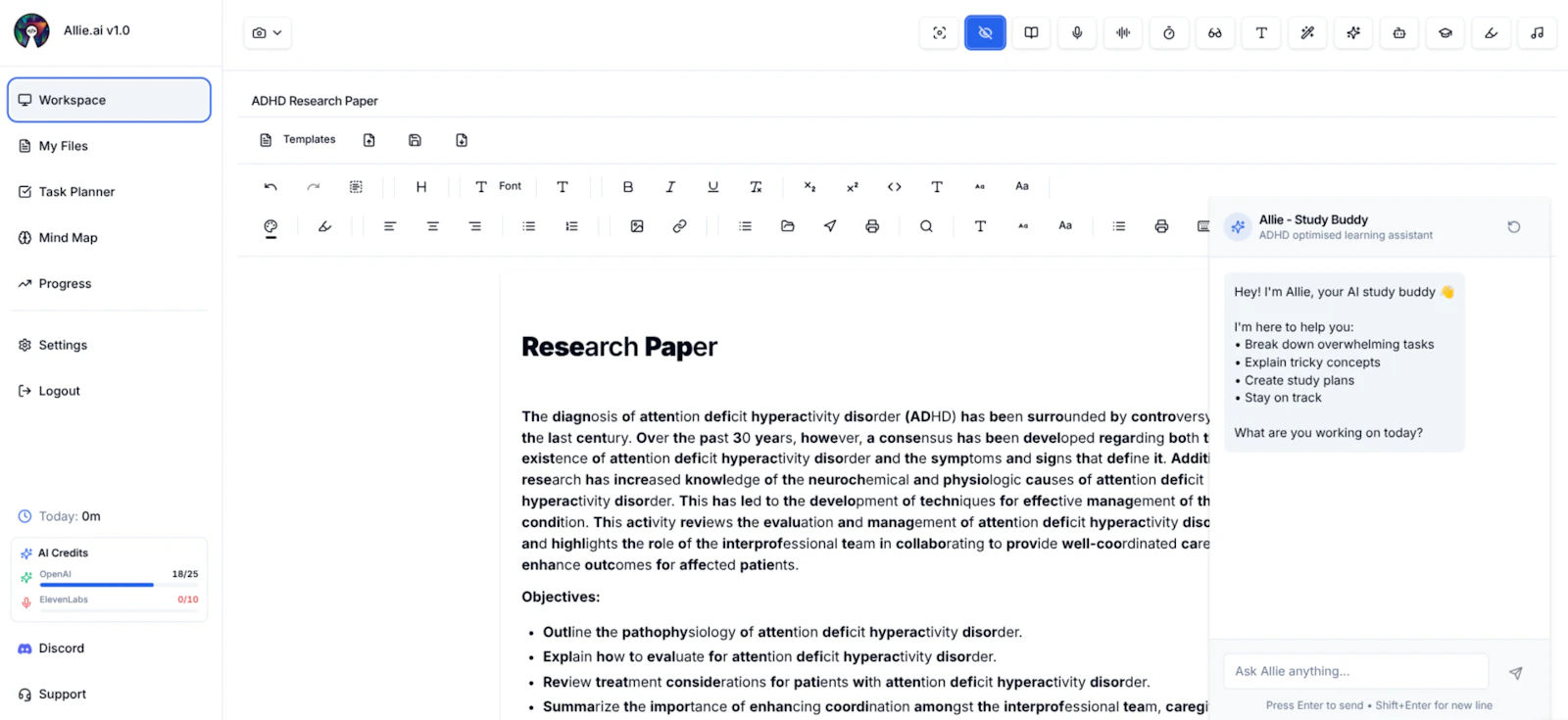Undo the last edit
Viewport: 1568px width, 720px height.
[270, 186]
